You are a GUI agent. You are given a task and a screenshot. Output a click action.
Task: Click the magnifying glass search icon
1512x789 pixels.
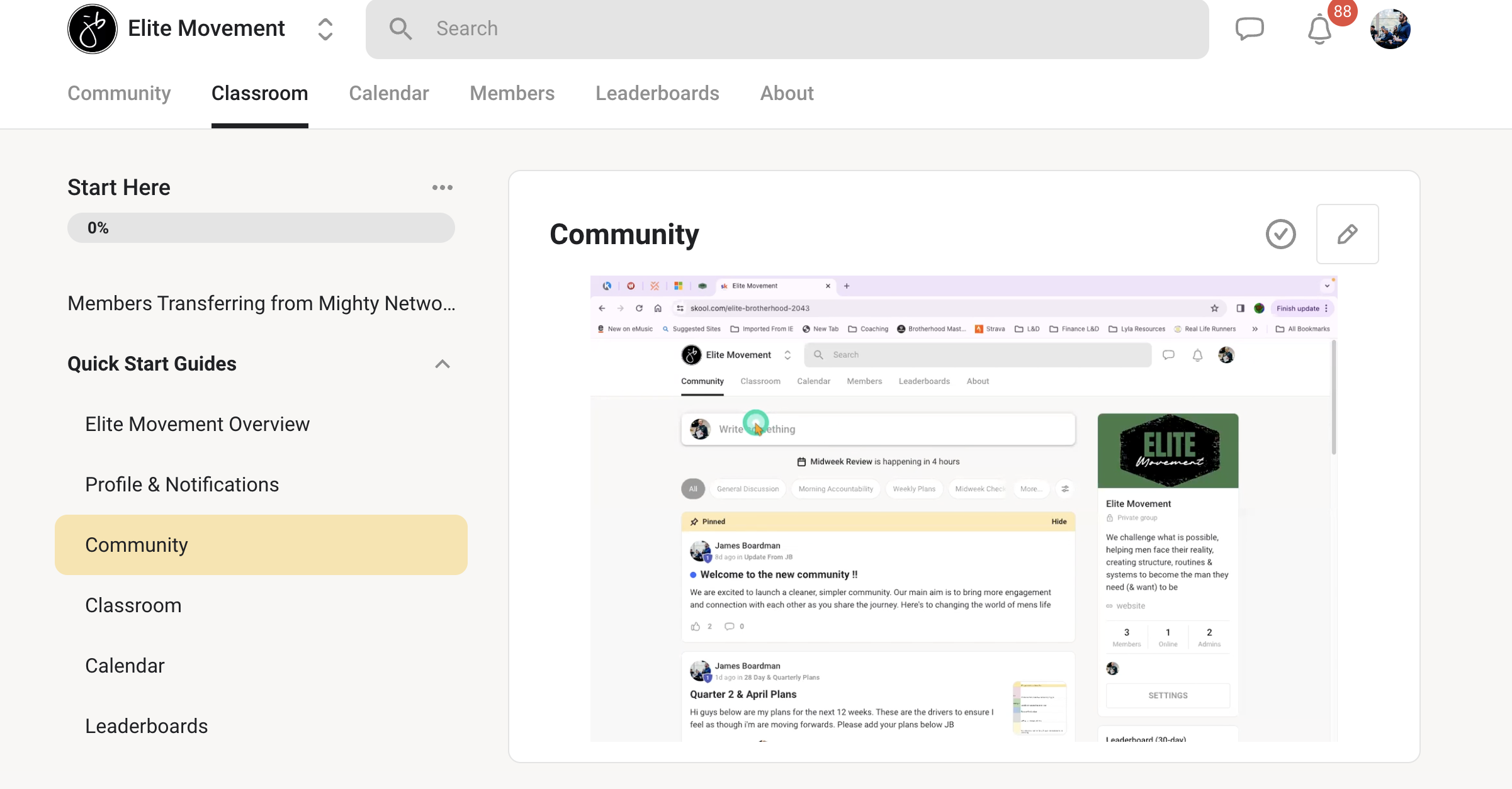pyautogui.click(x=400, y=29)
